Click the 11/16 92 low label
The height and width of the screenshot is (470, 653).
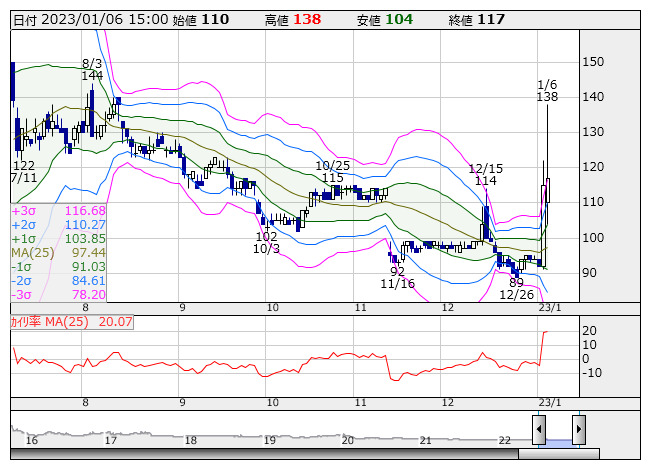click(x=397, y=277)
